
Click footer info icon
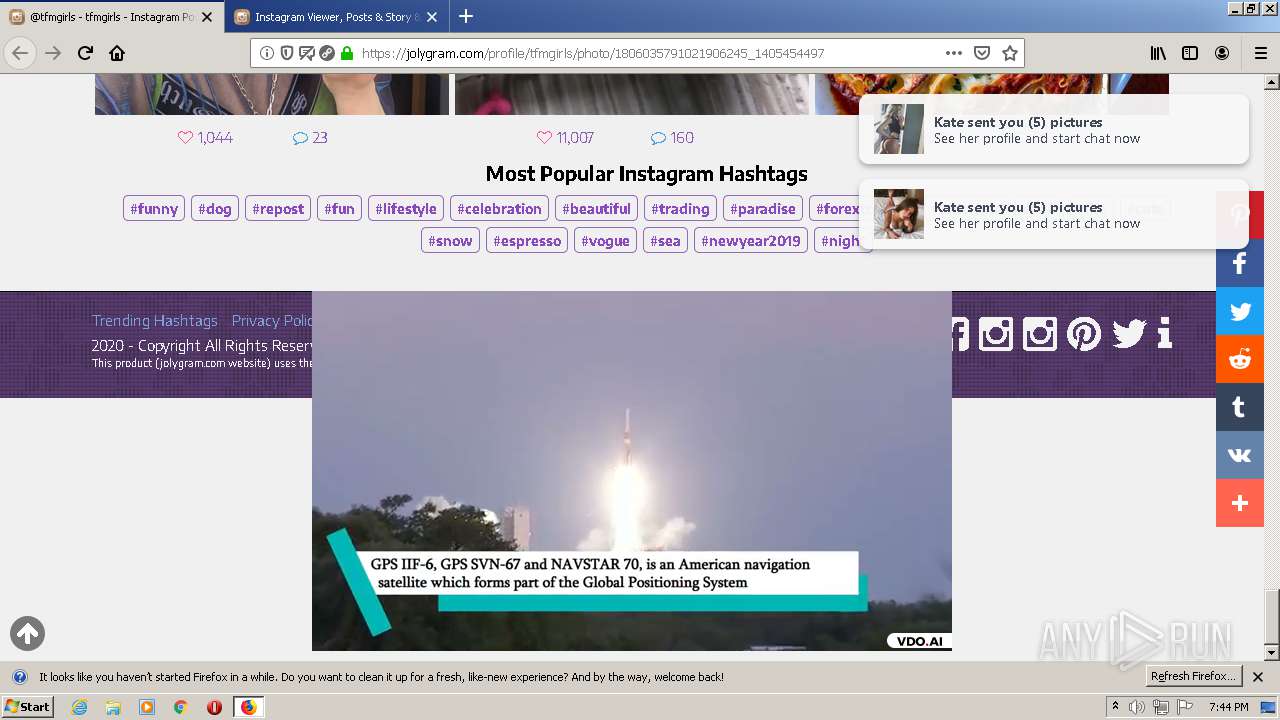pos(1164,333)
